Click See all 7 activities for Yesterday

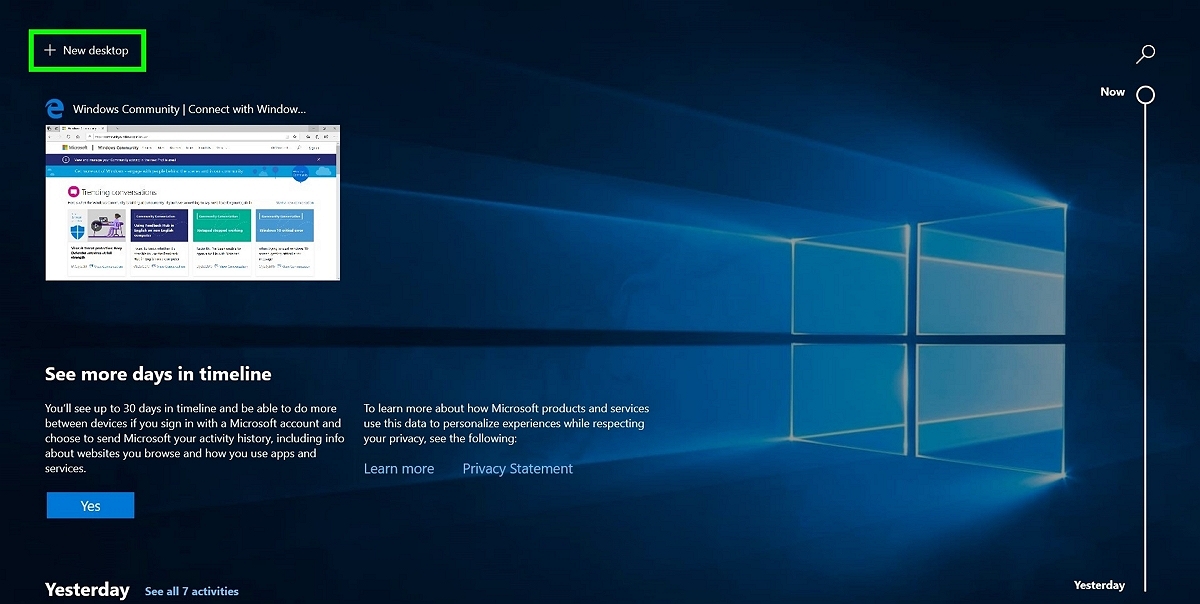(191, 591)
